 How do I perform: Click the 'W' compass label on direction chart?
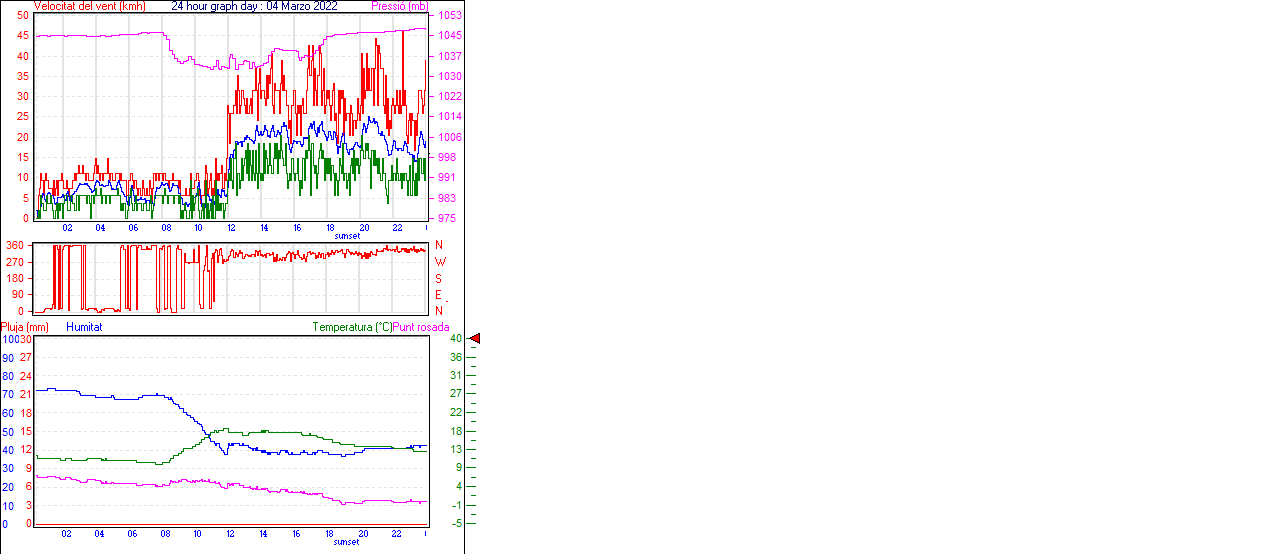439,261
